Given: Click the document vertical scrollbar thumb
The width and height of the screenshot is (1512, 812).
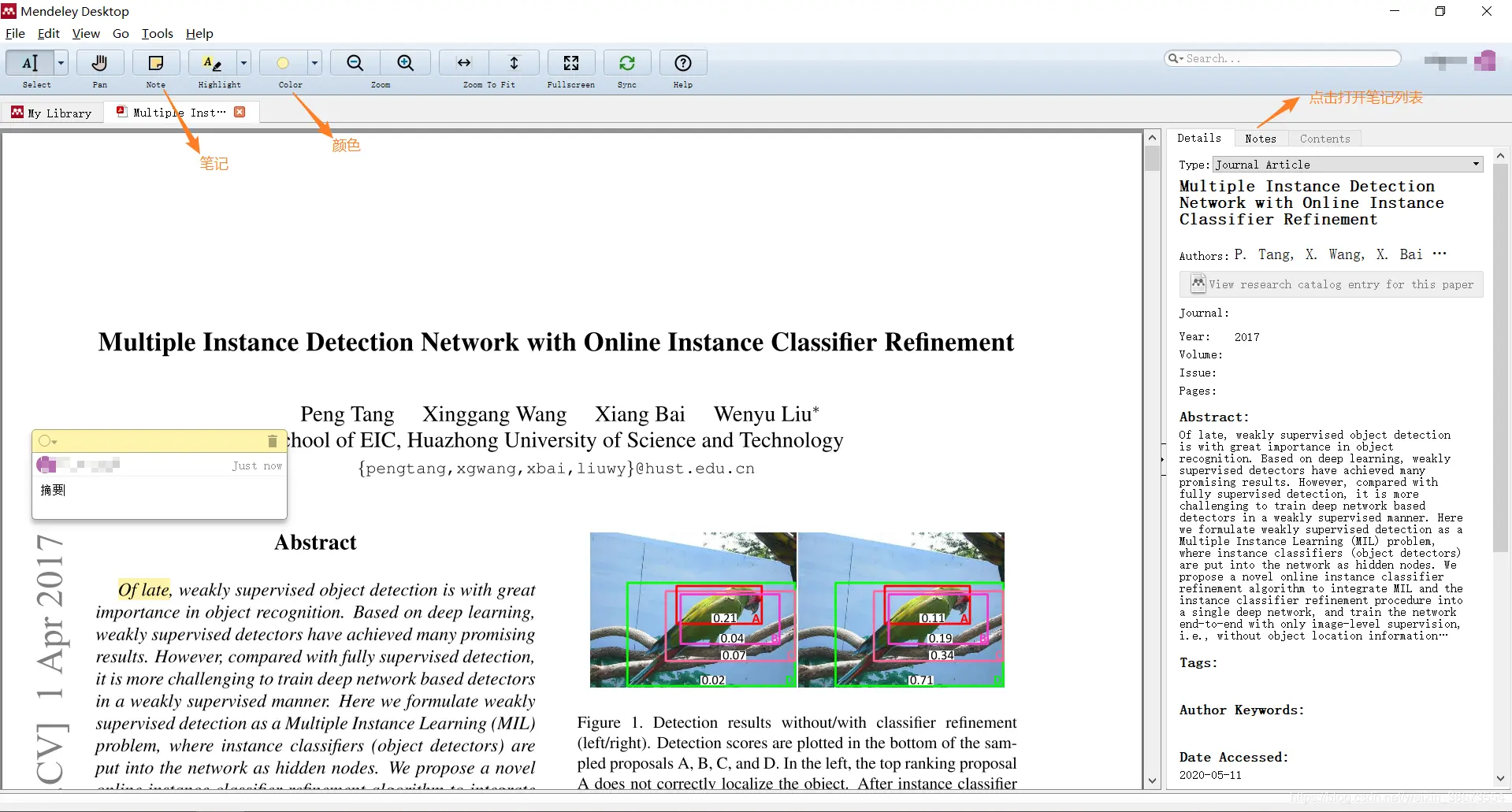Looking at the screenshot, I should (1152, 158).
